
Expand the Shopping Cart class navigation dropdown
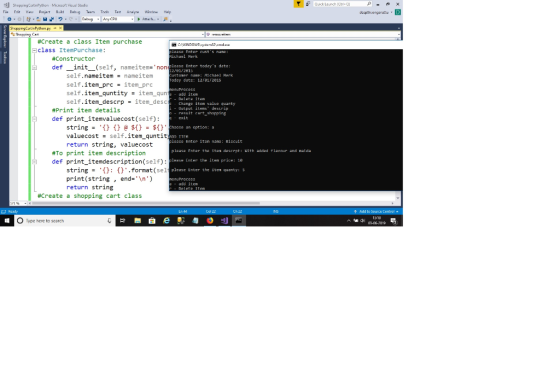click(108, 34)
